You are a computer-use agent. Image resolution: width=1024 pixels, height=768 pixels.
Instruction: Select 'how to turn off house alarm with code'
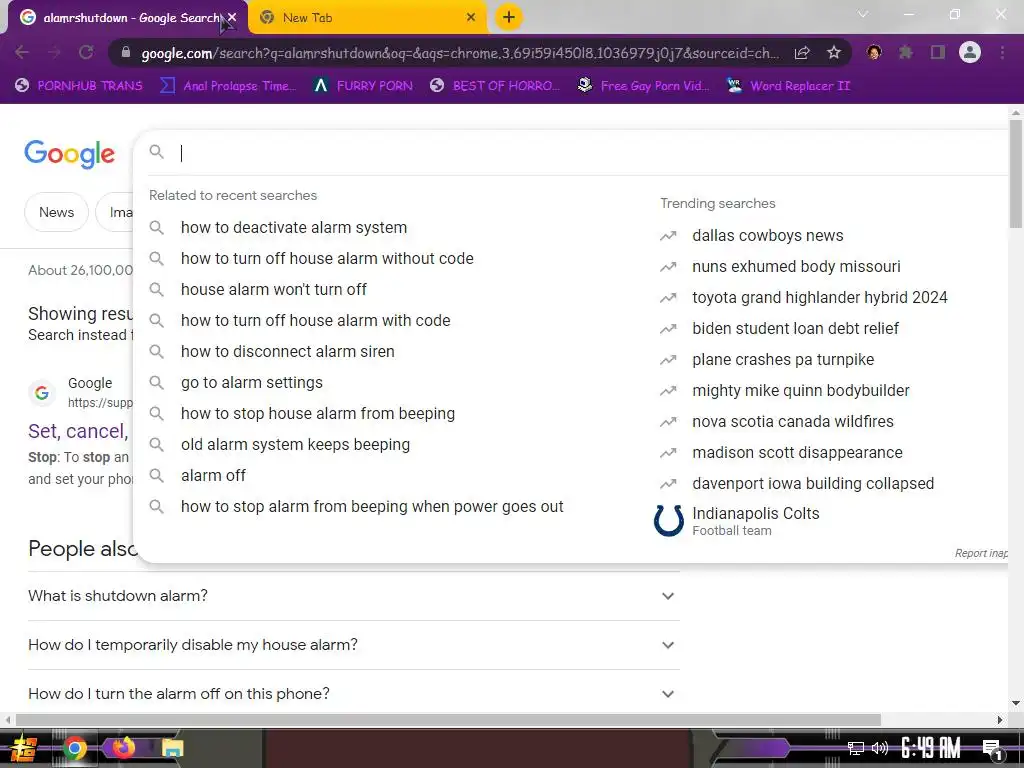click(315, 321)
